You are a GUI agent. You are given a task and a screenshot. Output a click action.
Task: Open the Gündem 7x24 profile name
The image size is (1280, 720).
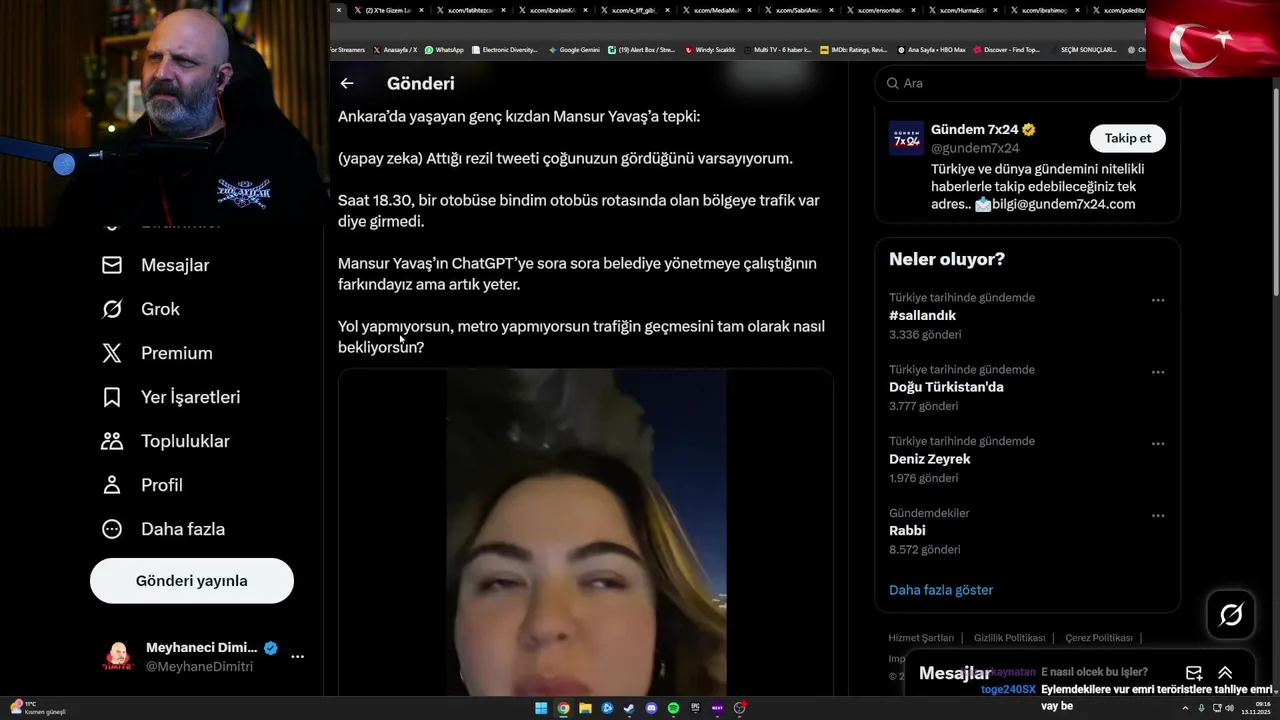[974, 130]
